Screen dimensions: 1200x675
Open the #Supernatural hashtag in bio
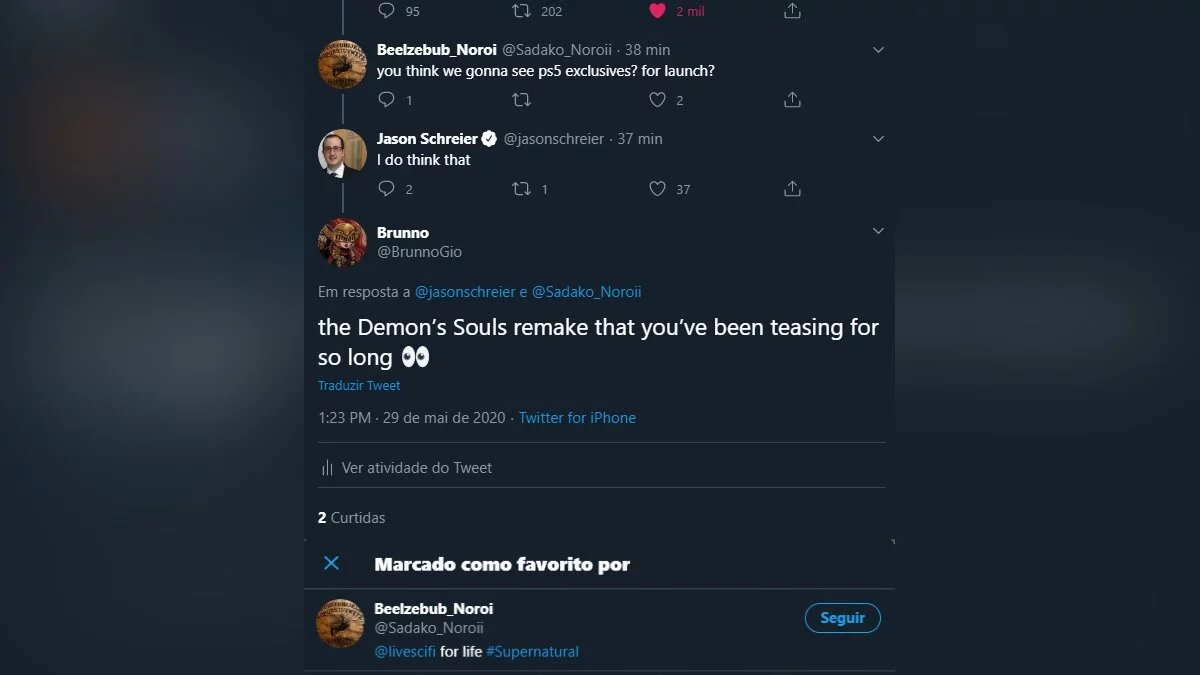pos(532,652)
